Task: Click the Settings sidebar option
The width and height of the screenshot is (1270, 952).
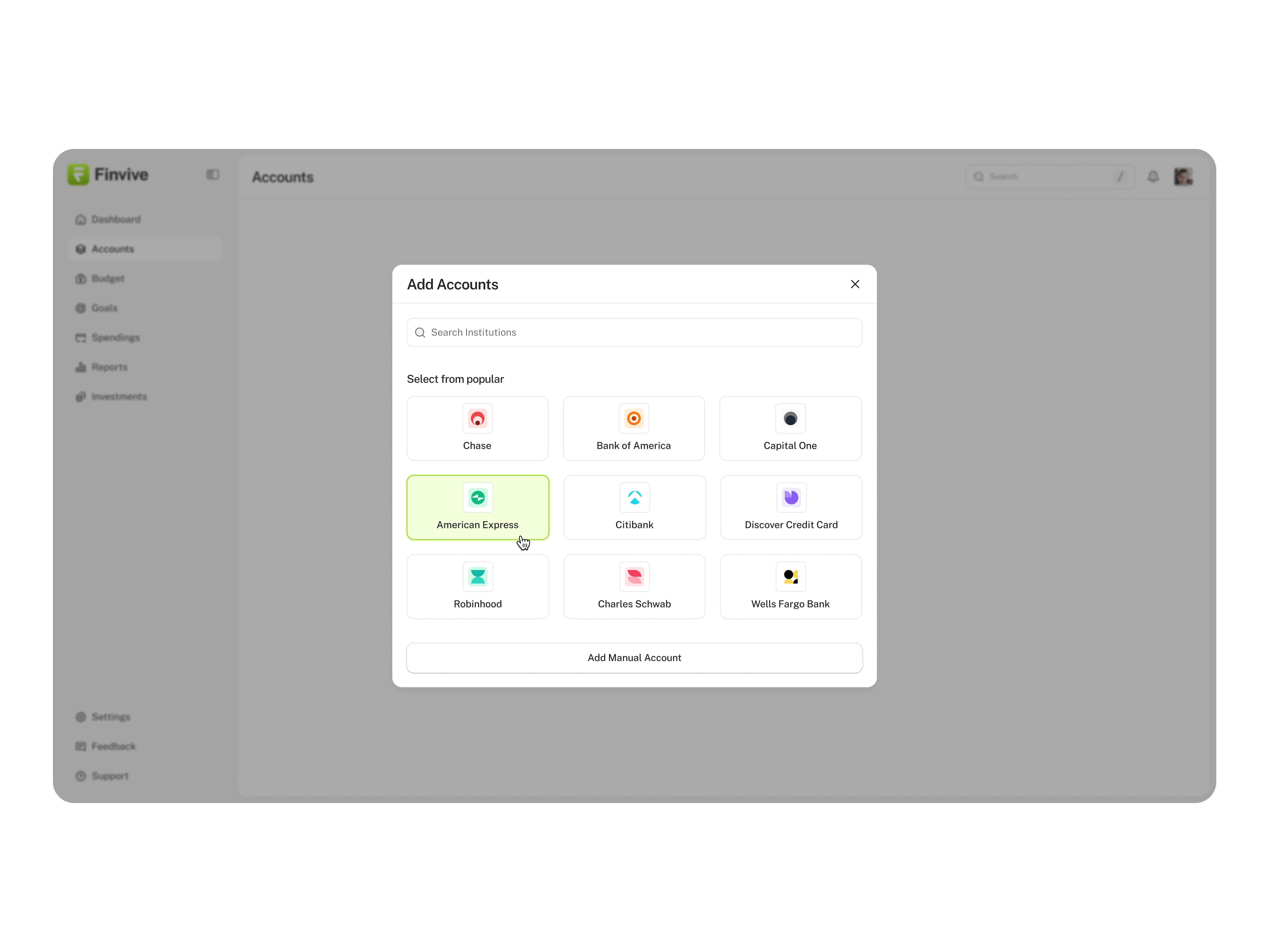Action: pyautogui.click(x=110, y=716)
